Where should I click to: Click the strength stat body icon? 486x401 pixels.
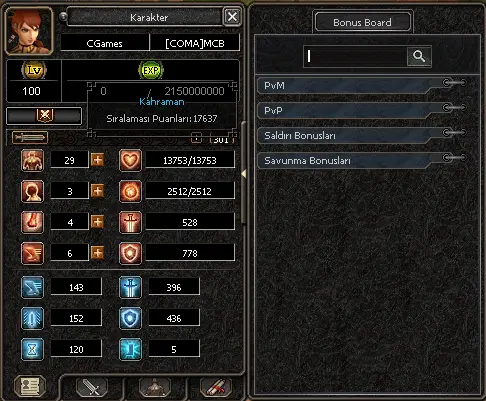pyautogui.click(x=32, y=160)
